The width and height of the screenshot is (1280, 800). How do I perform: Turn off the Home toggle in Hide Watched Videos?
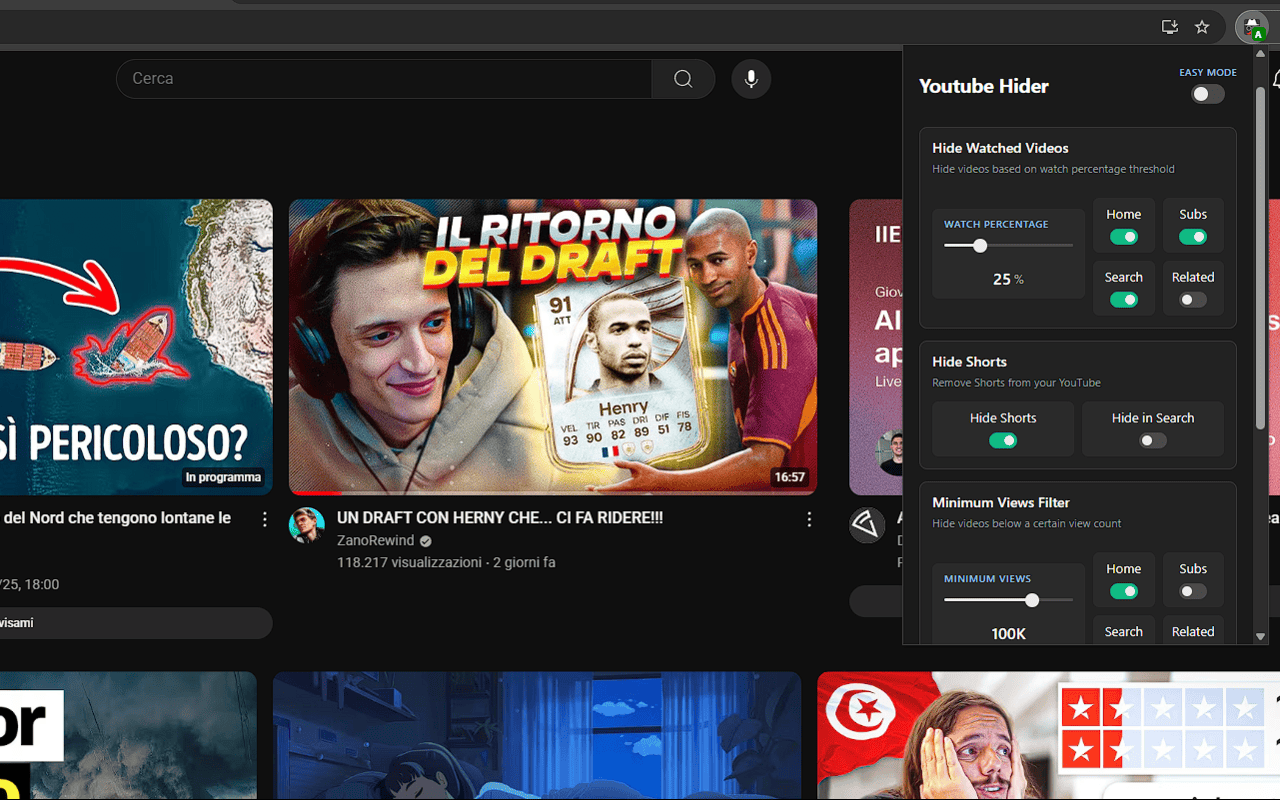coord(1123,237)
